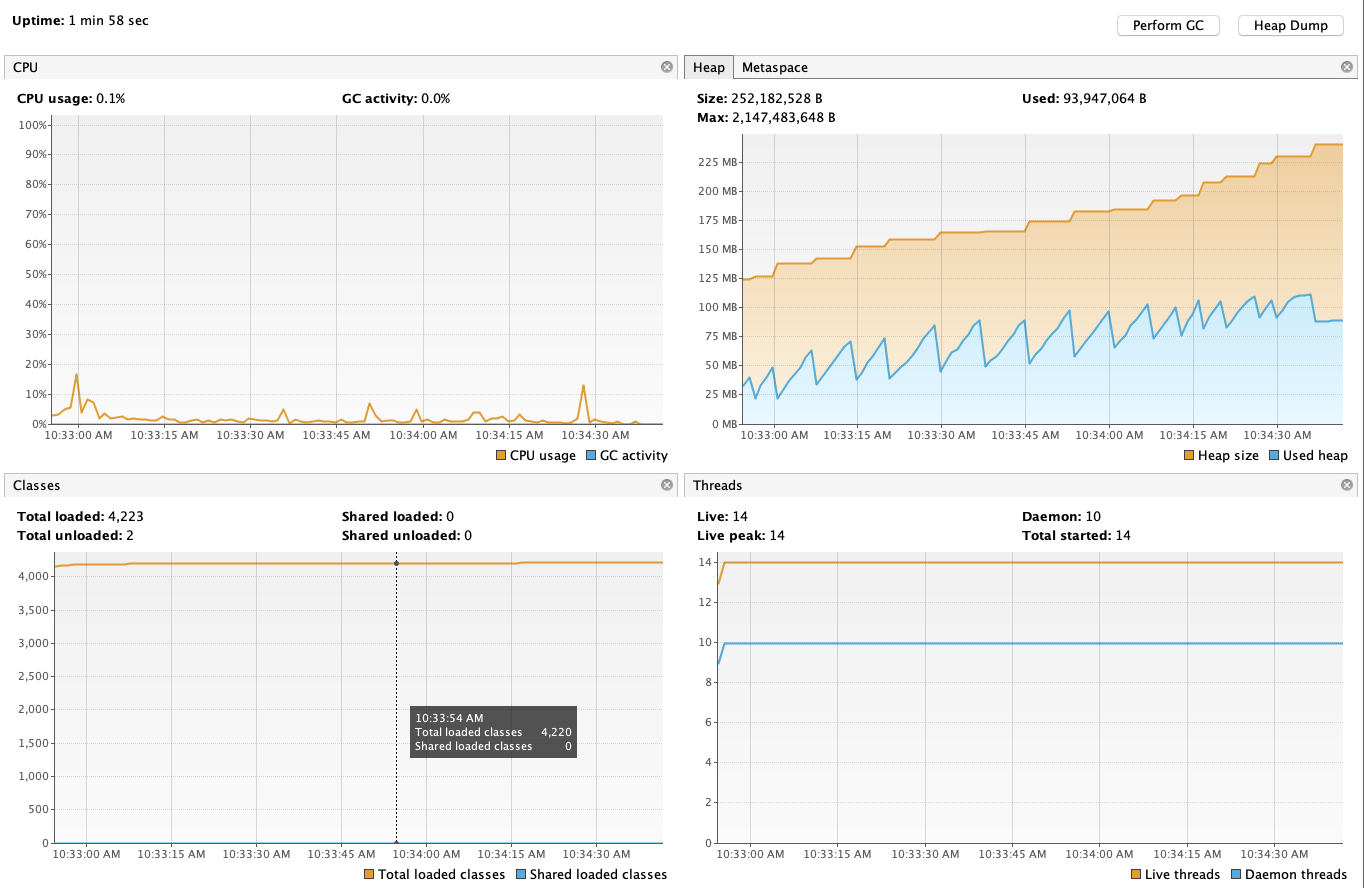Viewport: 1364px width, 888px height.
Task: Click the Used heap legend swatch
Action: (x=1273, y=456)
